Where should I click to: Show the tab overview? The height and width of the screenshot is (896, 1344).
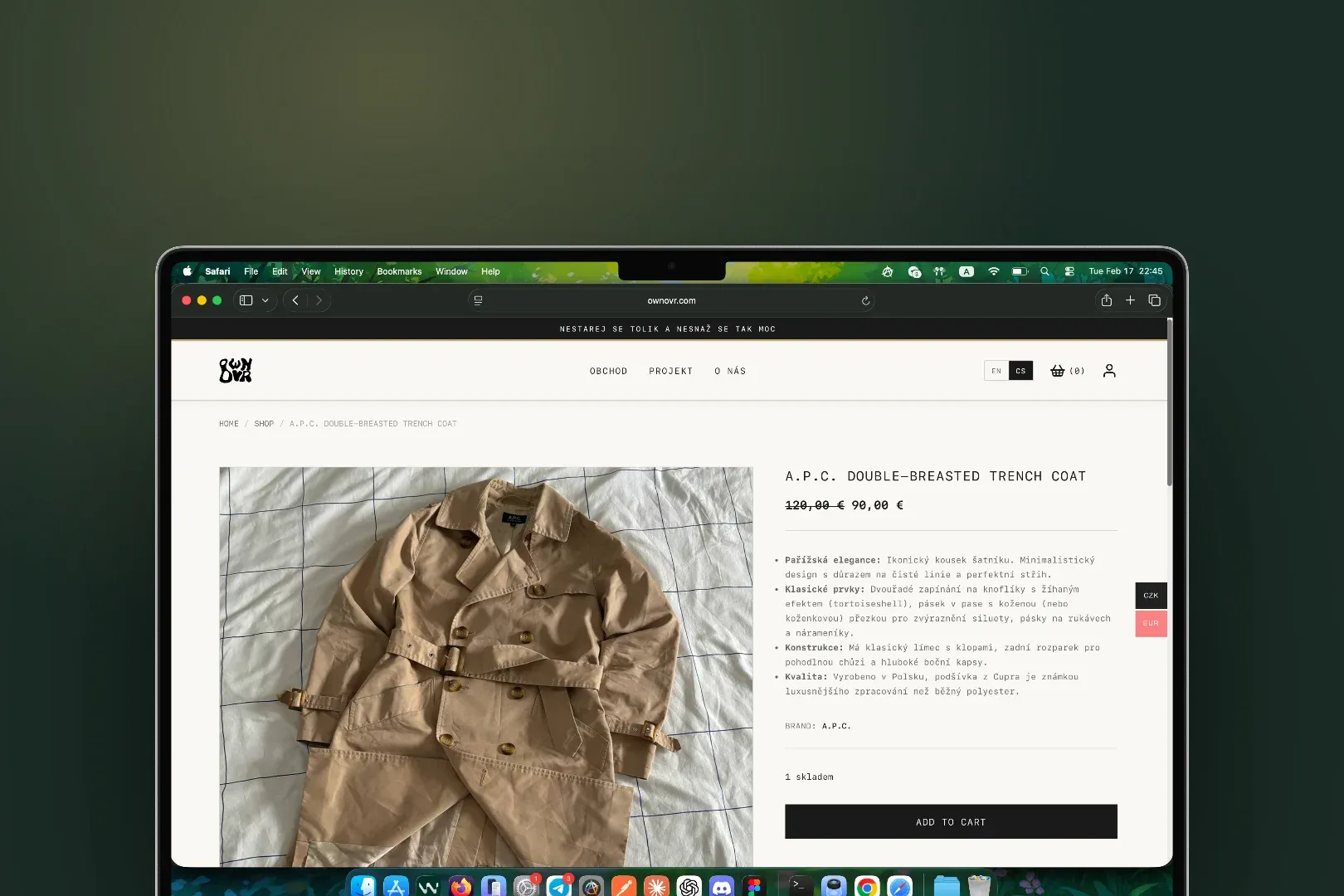pyautogui.click(x=1154, y=300)
